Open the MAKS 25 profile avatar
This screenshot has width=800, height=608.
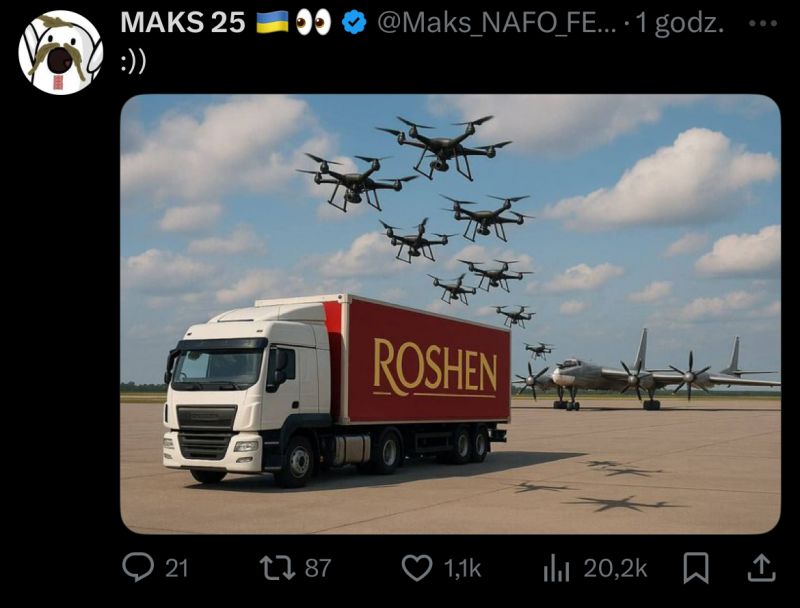[x=60, y=53]
